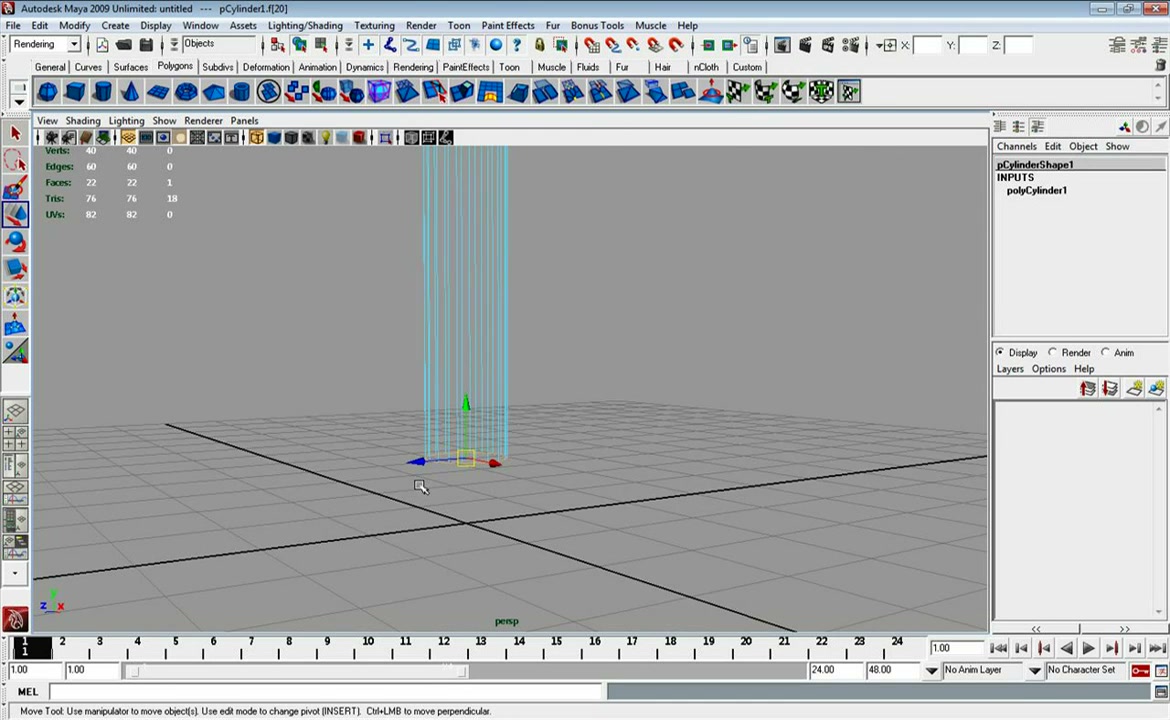Create a polygon pyramid from the shelf
This screenshot has height=720, width=1170.
213,92
